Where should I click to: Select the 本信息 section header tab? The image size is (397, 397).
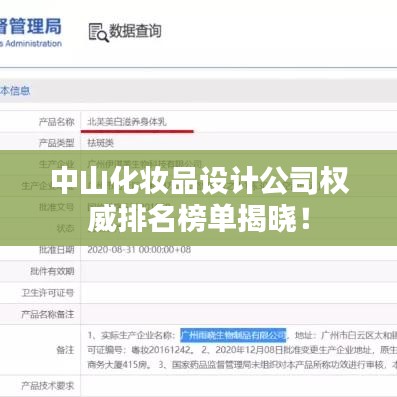tap(15, 91)
